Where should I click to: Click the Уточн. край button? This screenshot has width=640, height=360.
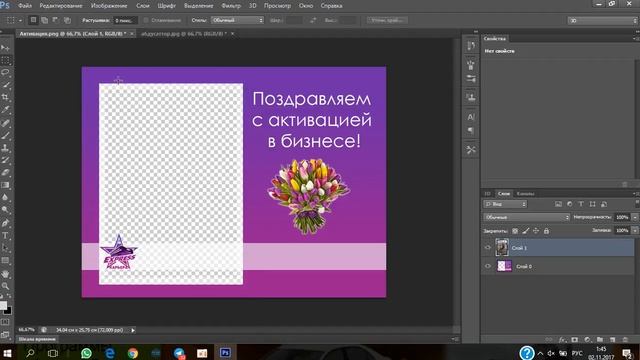point(387,20)
